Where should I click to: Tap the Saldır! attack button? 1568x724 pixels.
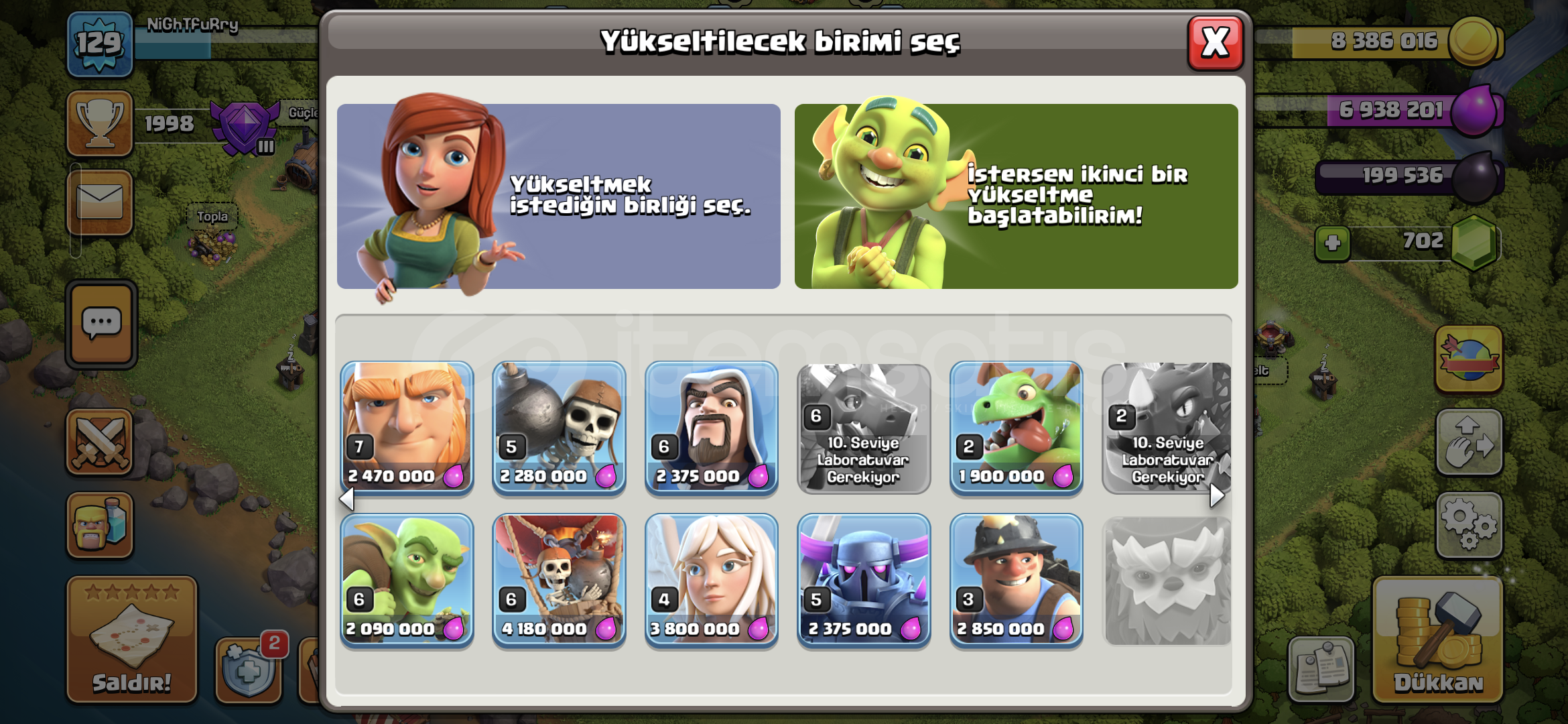pos(132,639)
